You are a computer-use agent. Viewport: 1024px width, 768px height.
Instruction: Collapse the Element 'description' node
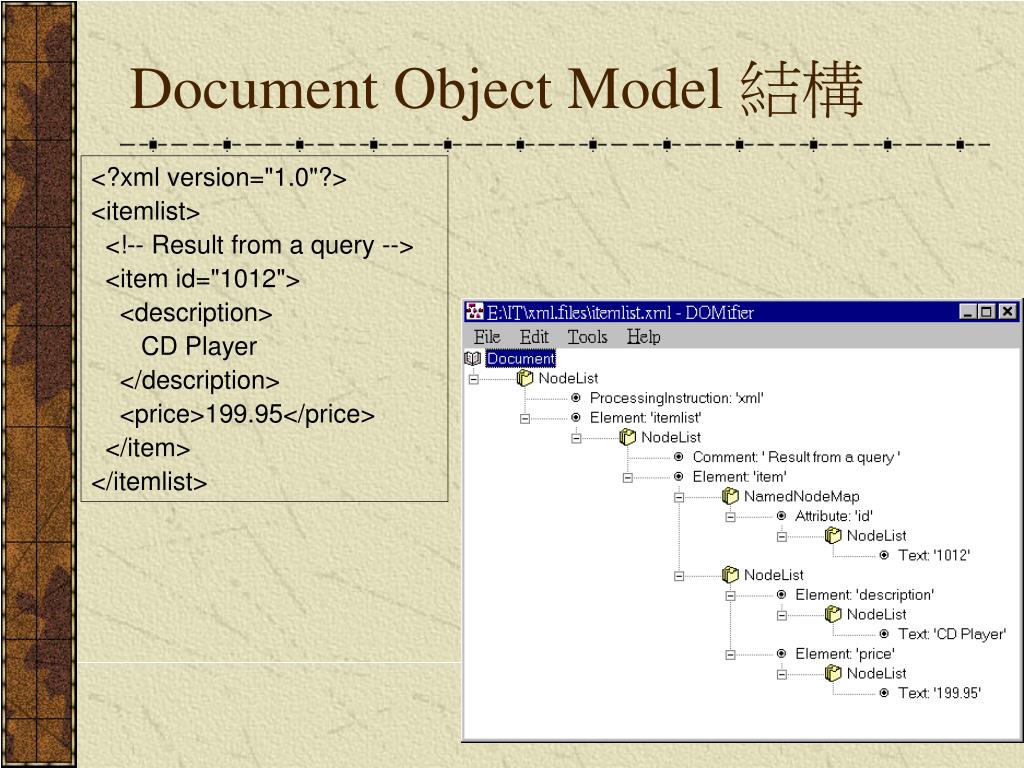730,596
